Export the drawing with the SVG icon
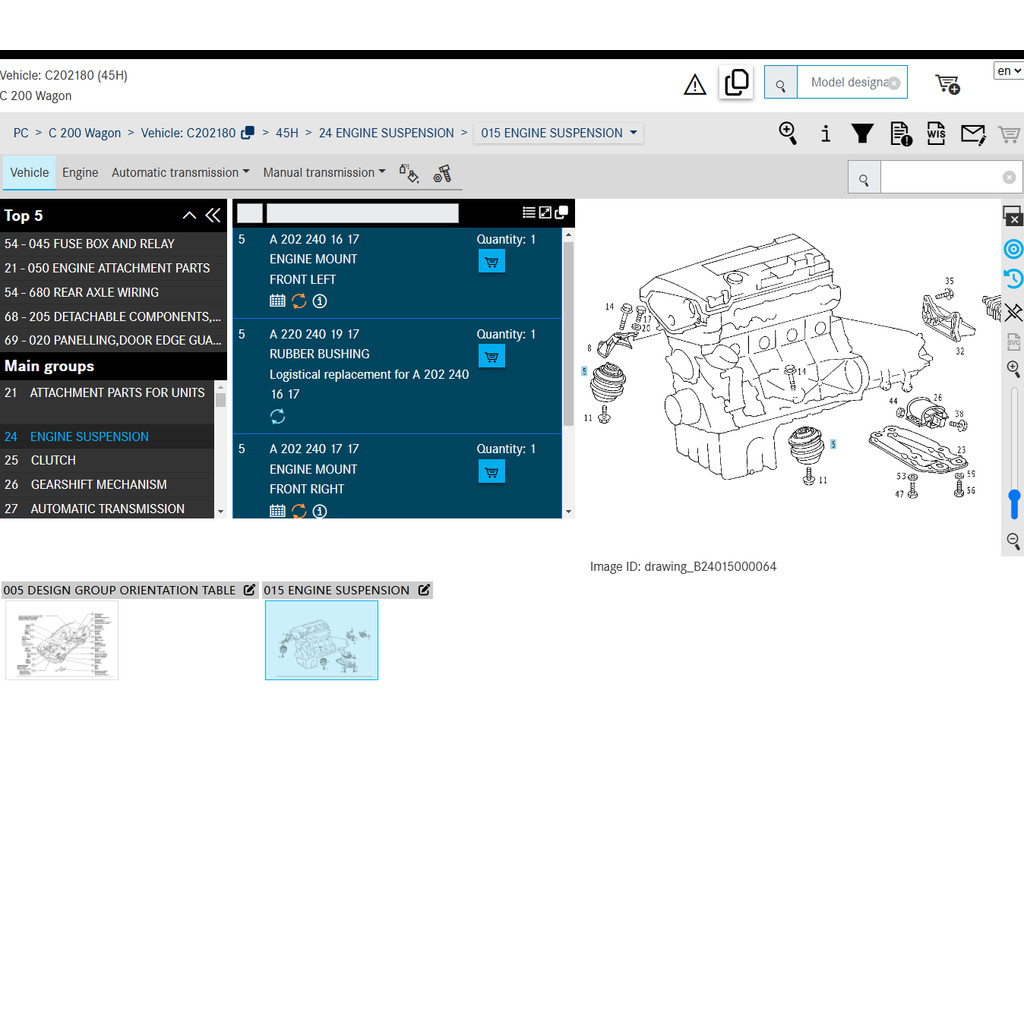Viewport: 1024px width, 1024px height. 1014,340
